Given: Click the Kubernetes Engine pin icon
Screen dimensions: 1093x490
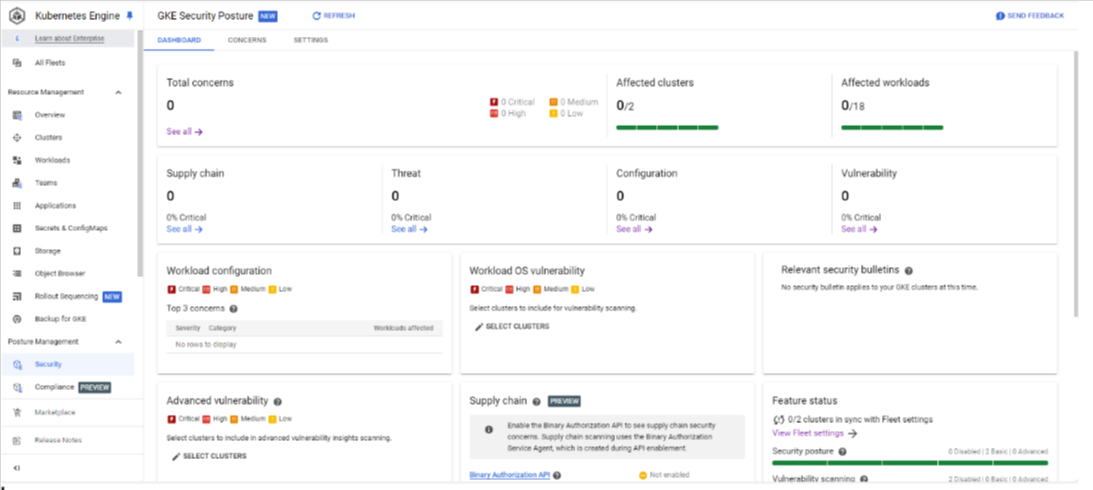Looking at the screenshot, I should [x=128, y=17].
